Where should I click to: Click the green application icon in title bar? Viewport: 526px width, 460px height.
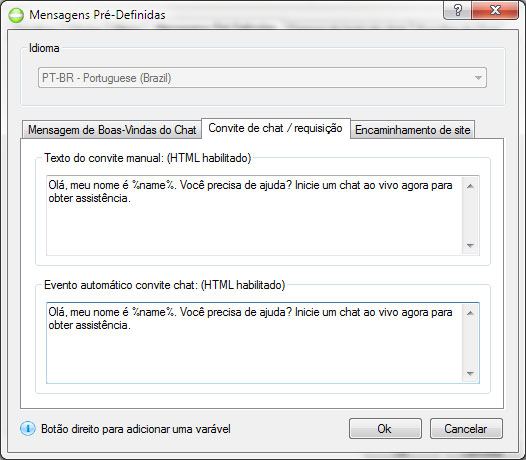coord(16,15)
